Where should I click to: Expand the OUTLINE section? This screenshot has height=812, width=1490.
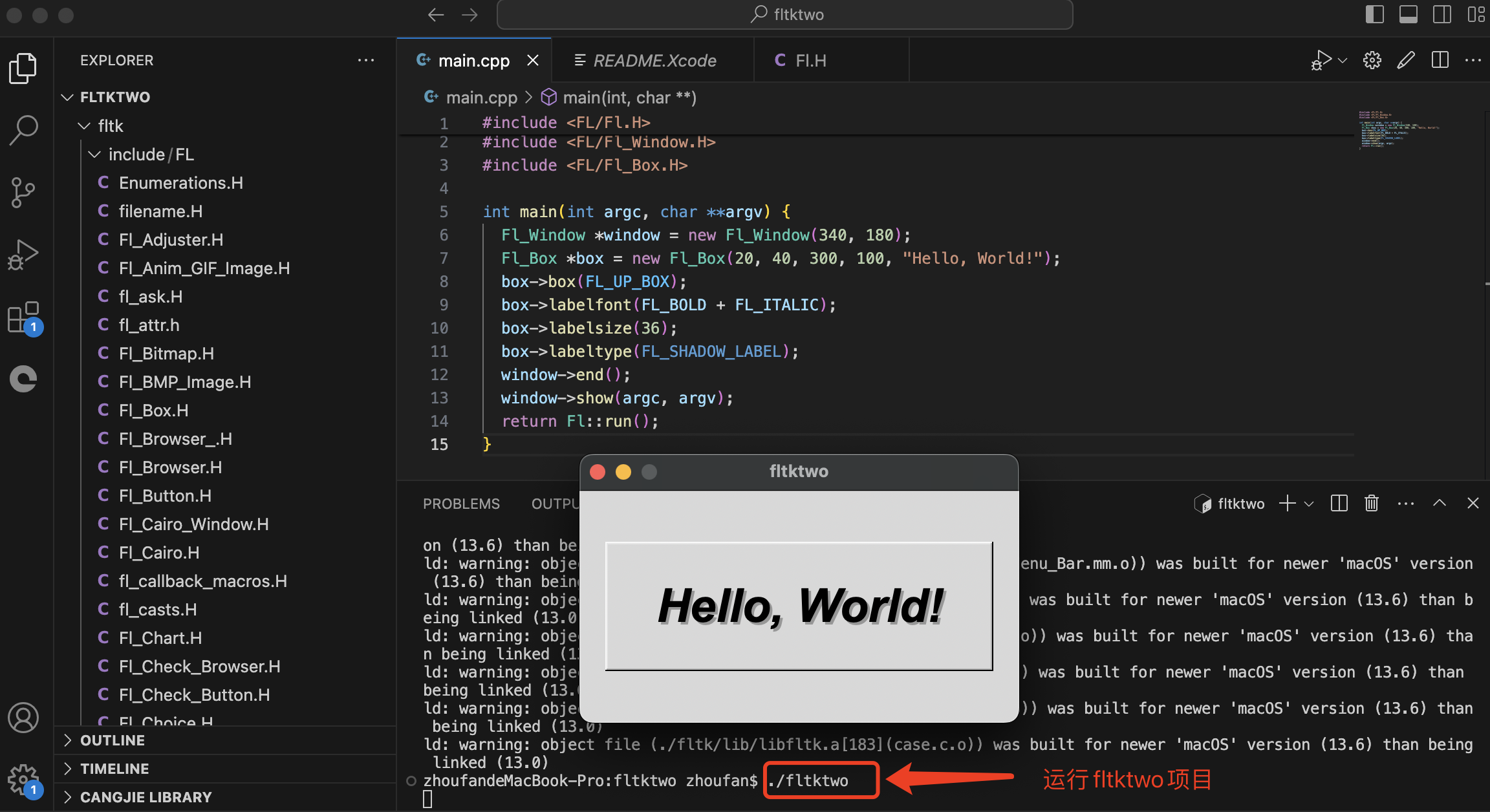point(225,740)
